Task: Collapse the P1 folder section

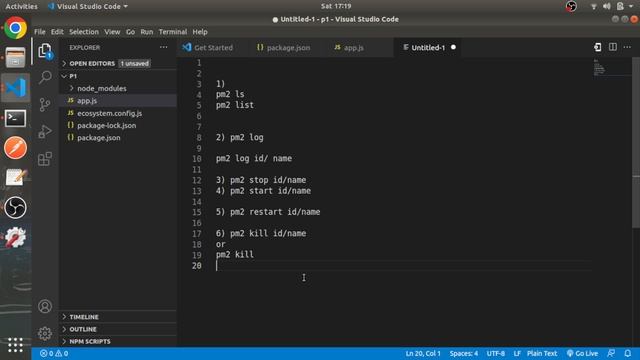Action: (x=73, y=76)
